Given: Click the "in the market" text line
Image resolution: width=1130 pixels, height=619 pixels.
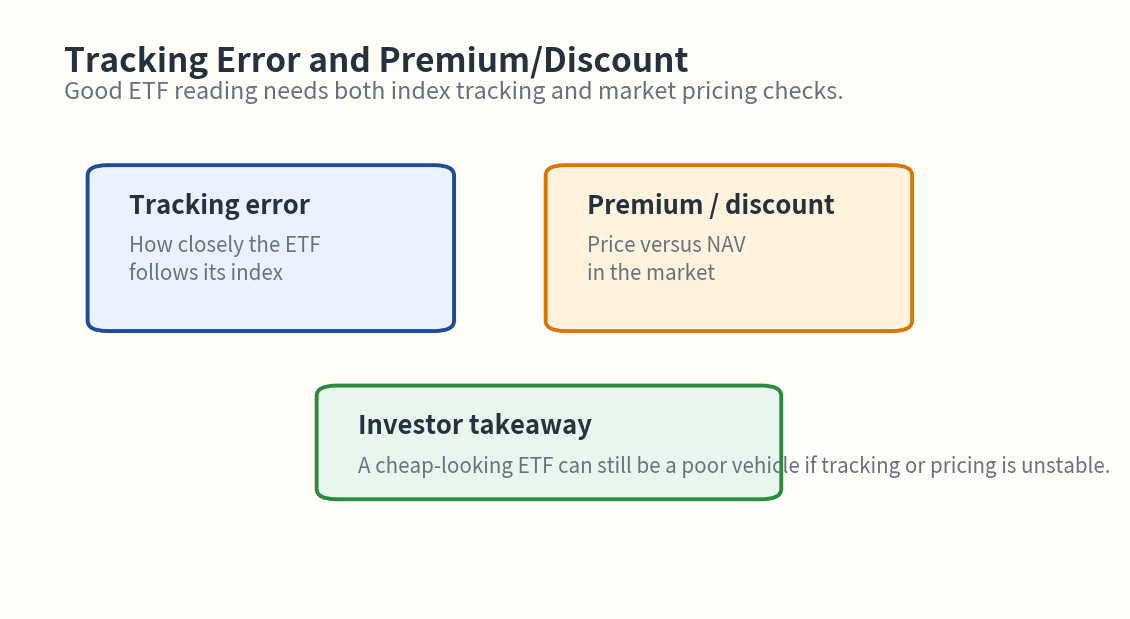Looking at the screenshot, I should (x=650, y=272).
